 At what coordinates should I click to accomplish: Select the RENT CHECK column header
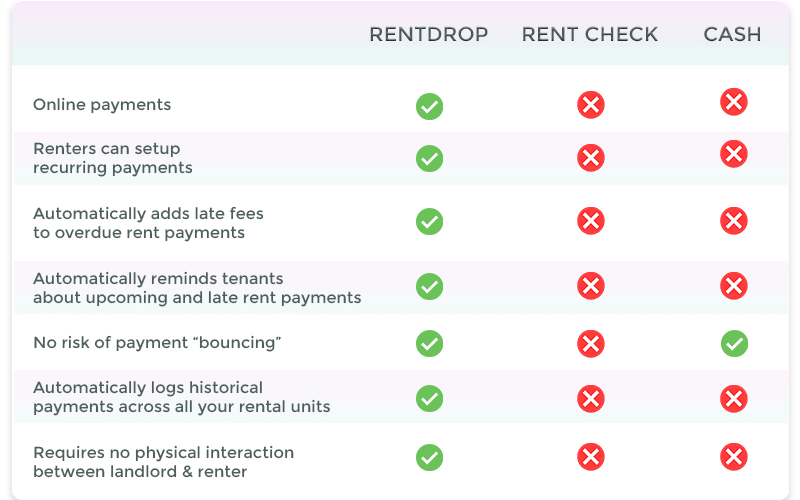(589, 35)
